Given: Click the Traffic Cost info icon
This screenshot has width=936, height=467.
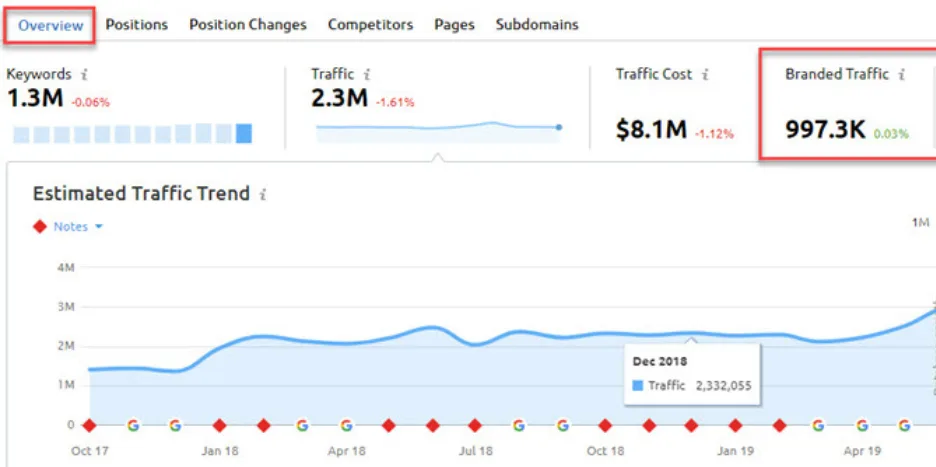Looking at the screenshot, I should click(705, 75).
